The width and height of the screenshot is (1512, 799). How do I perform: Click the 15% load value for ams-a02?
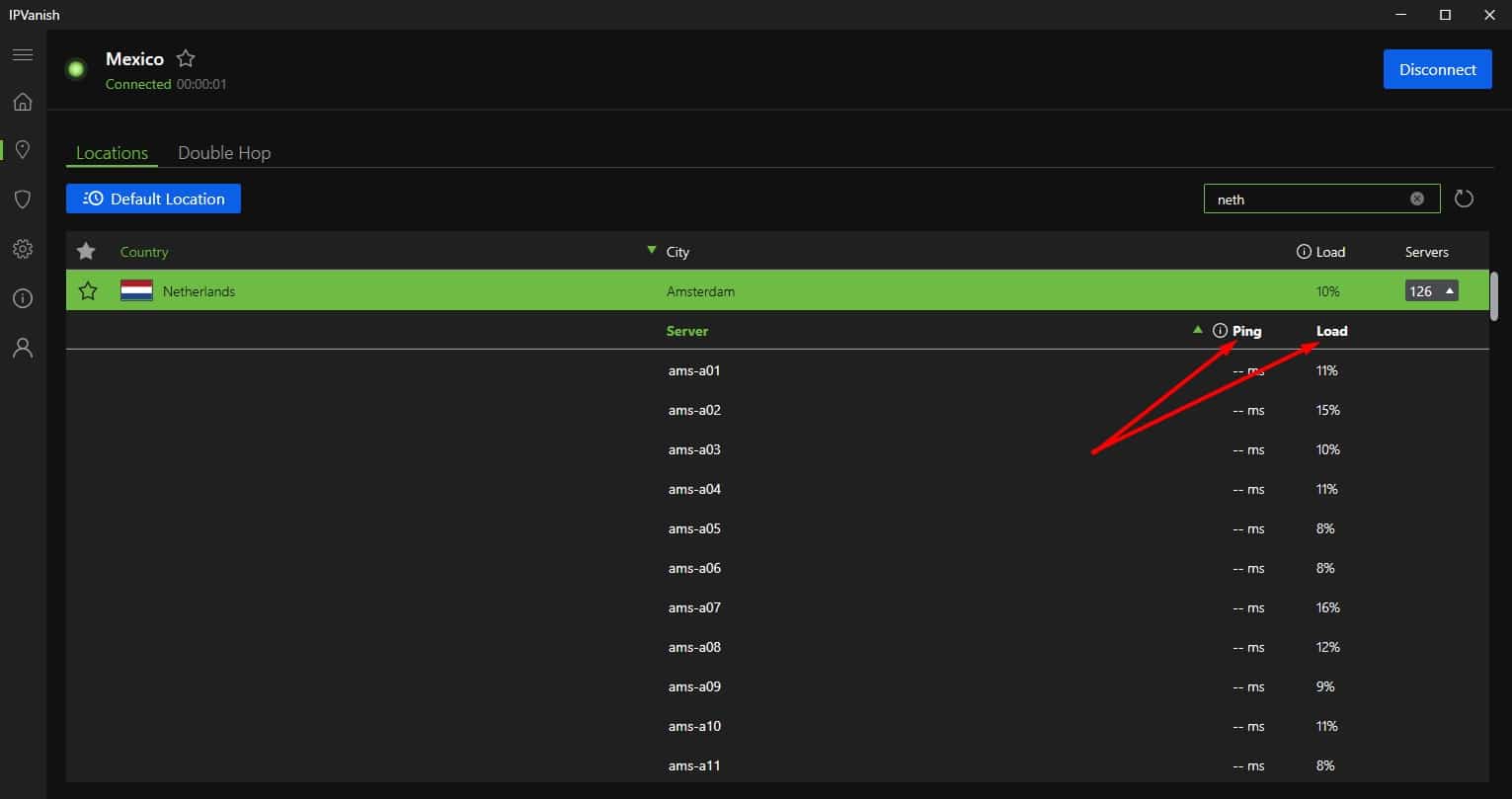pyautogui.click(x=1327, y=410)
